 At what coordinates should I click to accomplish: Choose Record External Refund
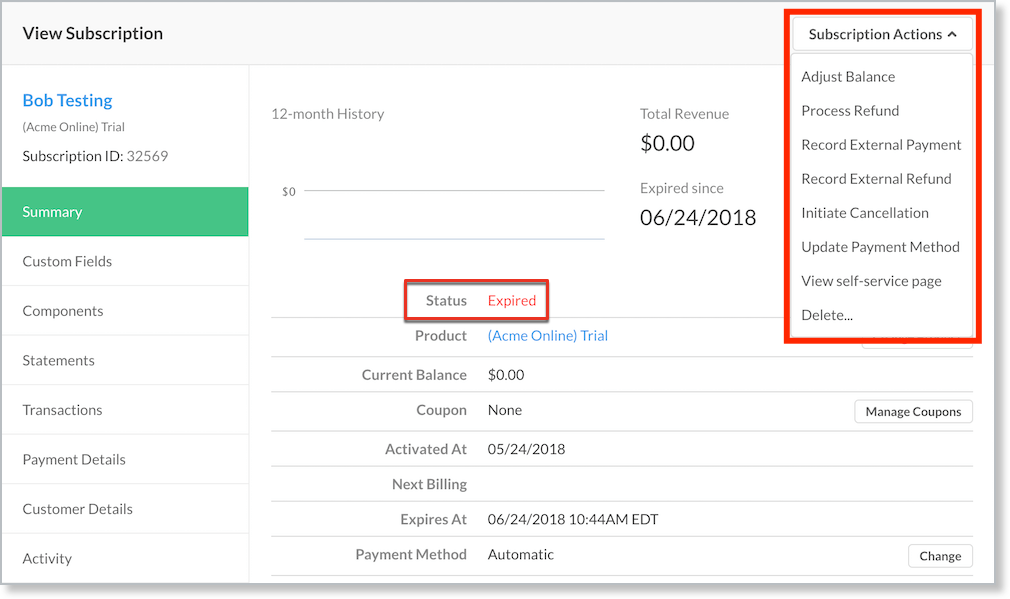tap(876, 179)
